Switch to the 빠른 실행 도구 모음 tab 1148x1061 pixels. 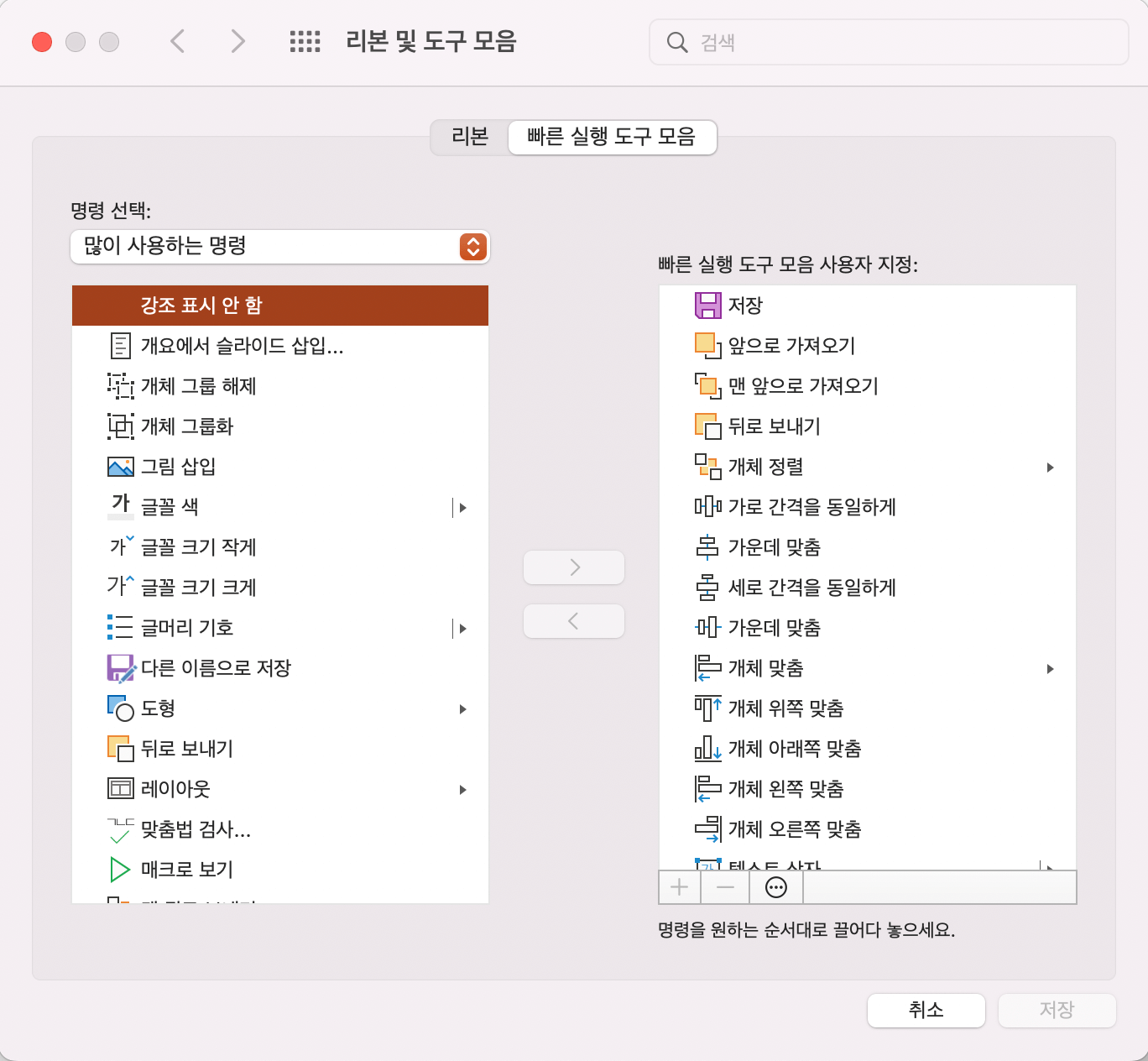[612, 137]
